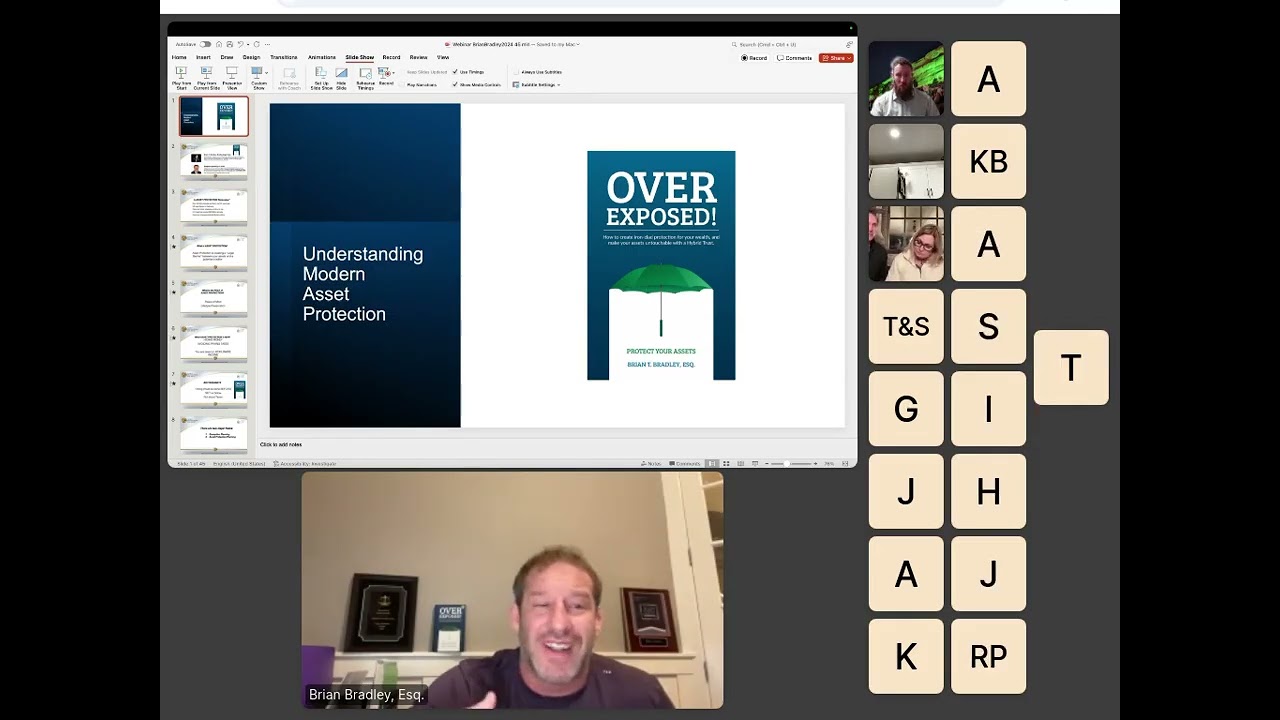Click English (United States) language indicator

239,464
